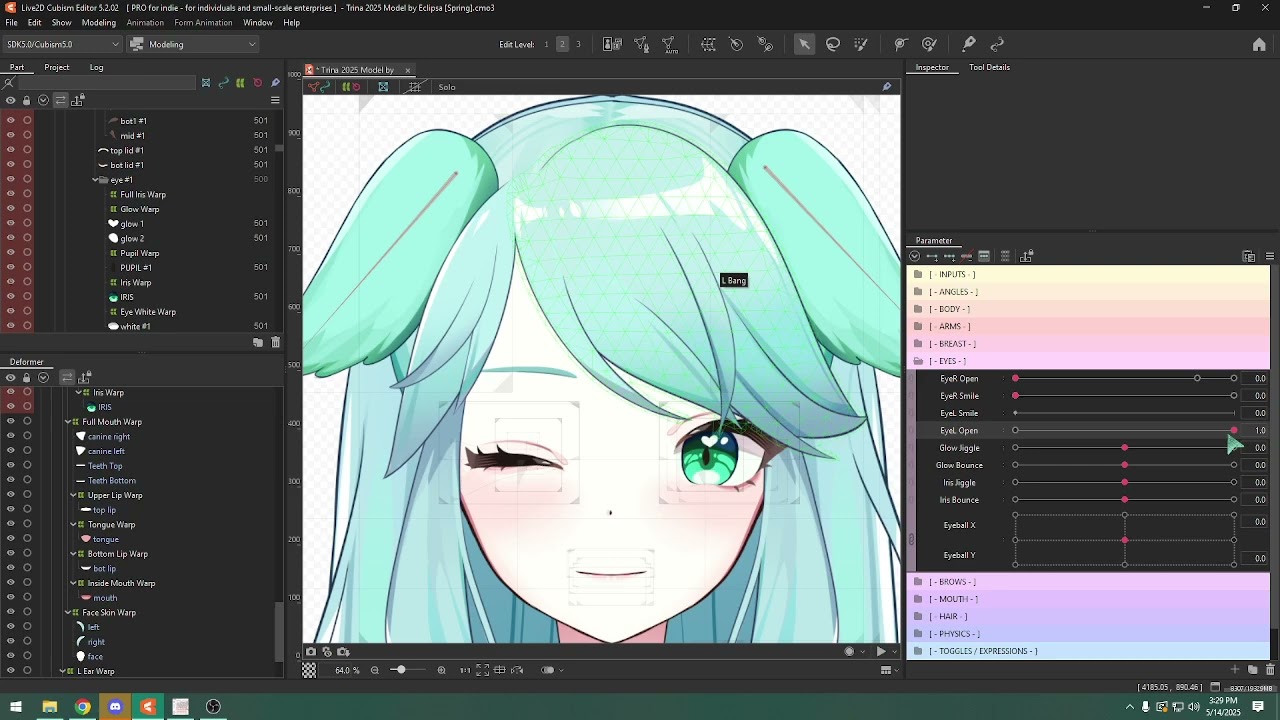Toggle visibility of 'tongue' in Deformer panel

pyautogui.click(x=11, y=539)
